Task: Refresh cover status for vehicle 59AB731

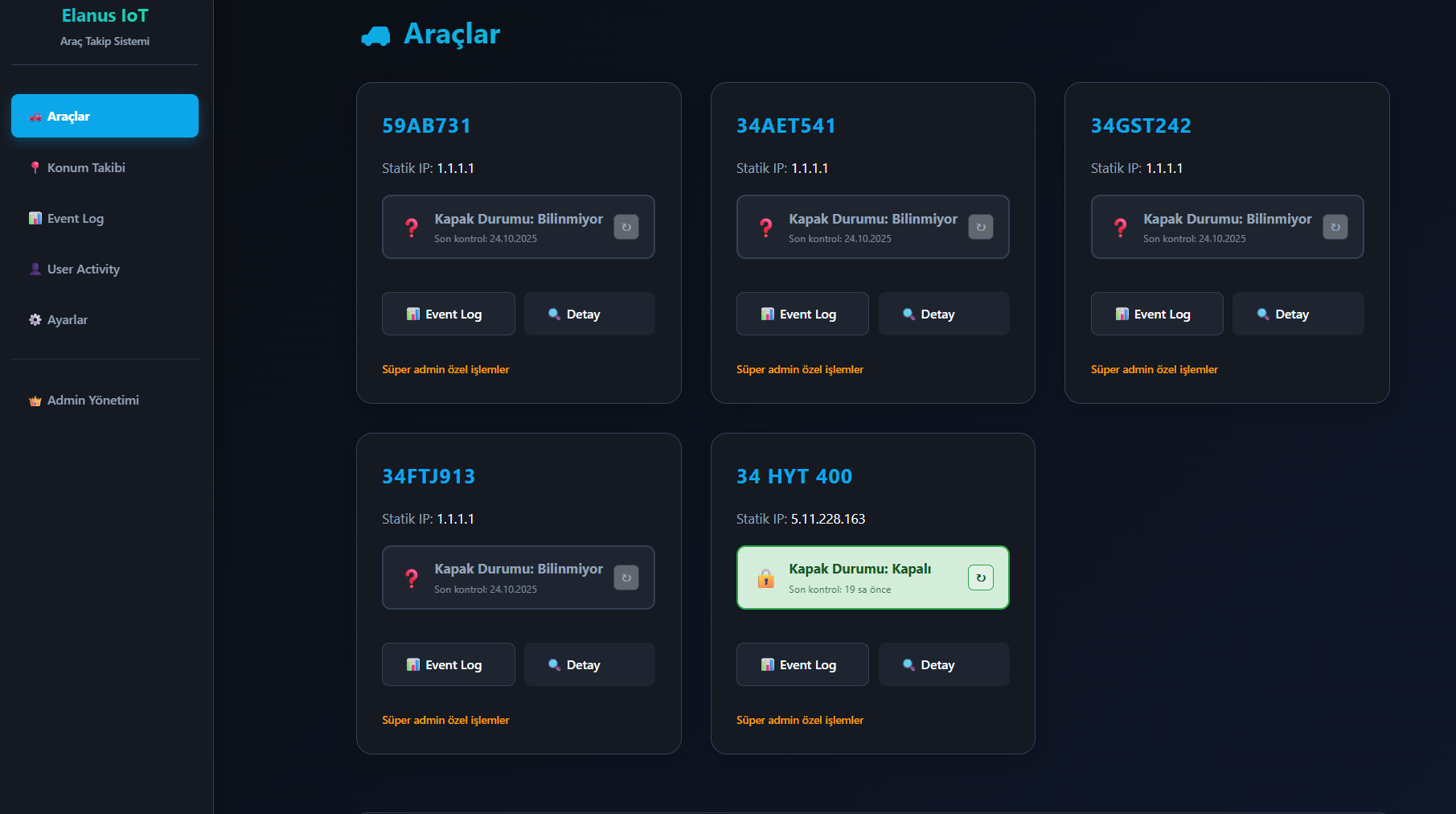Action: tap(625, 227)
